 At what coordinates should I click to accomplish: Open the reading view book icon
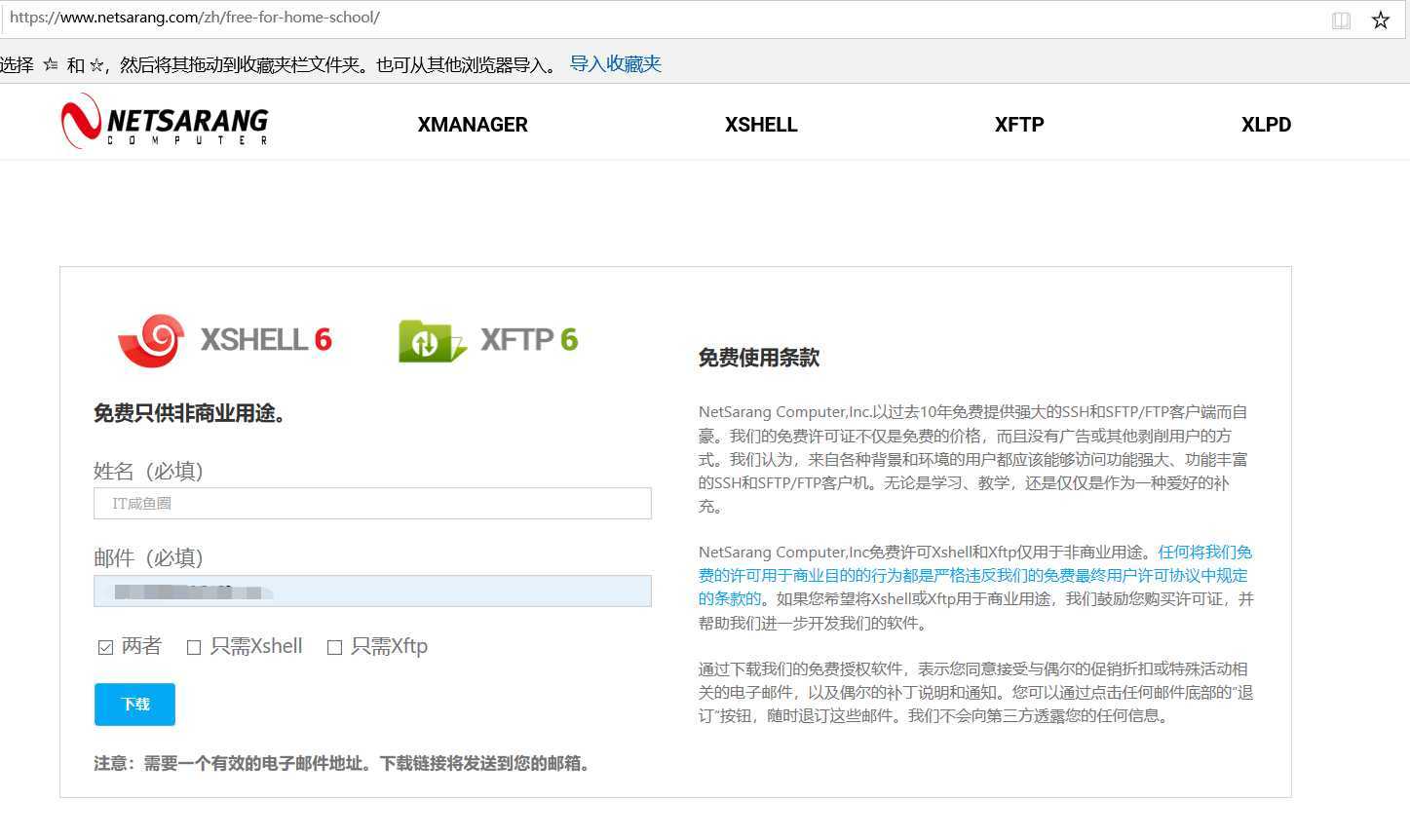pyautogui.click(x=1341, y=19)
